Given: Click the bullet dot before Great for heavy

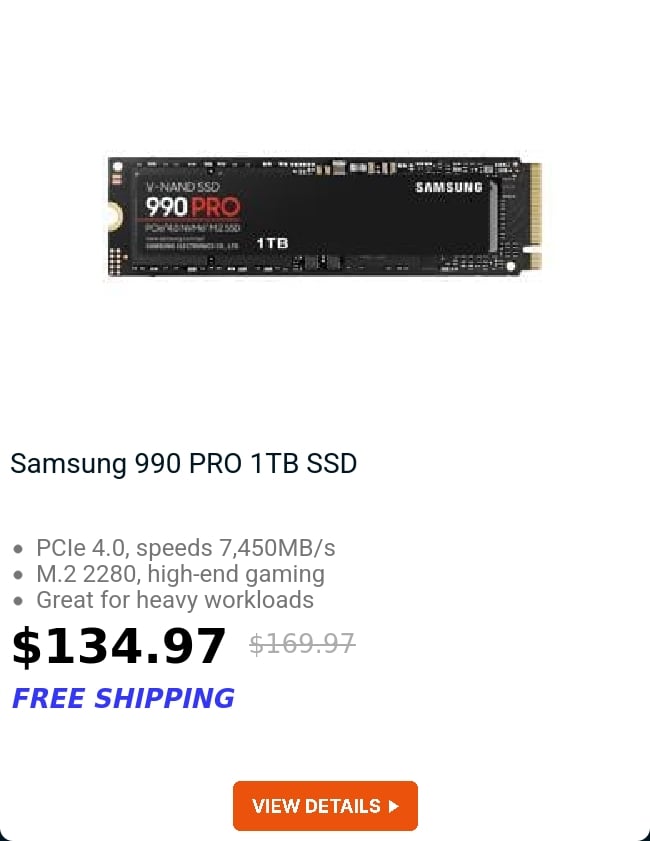Looking at the screenshot, I should (18, 601).
